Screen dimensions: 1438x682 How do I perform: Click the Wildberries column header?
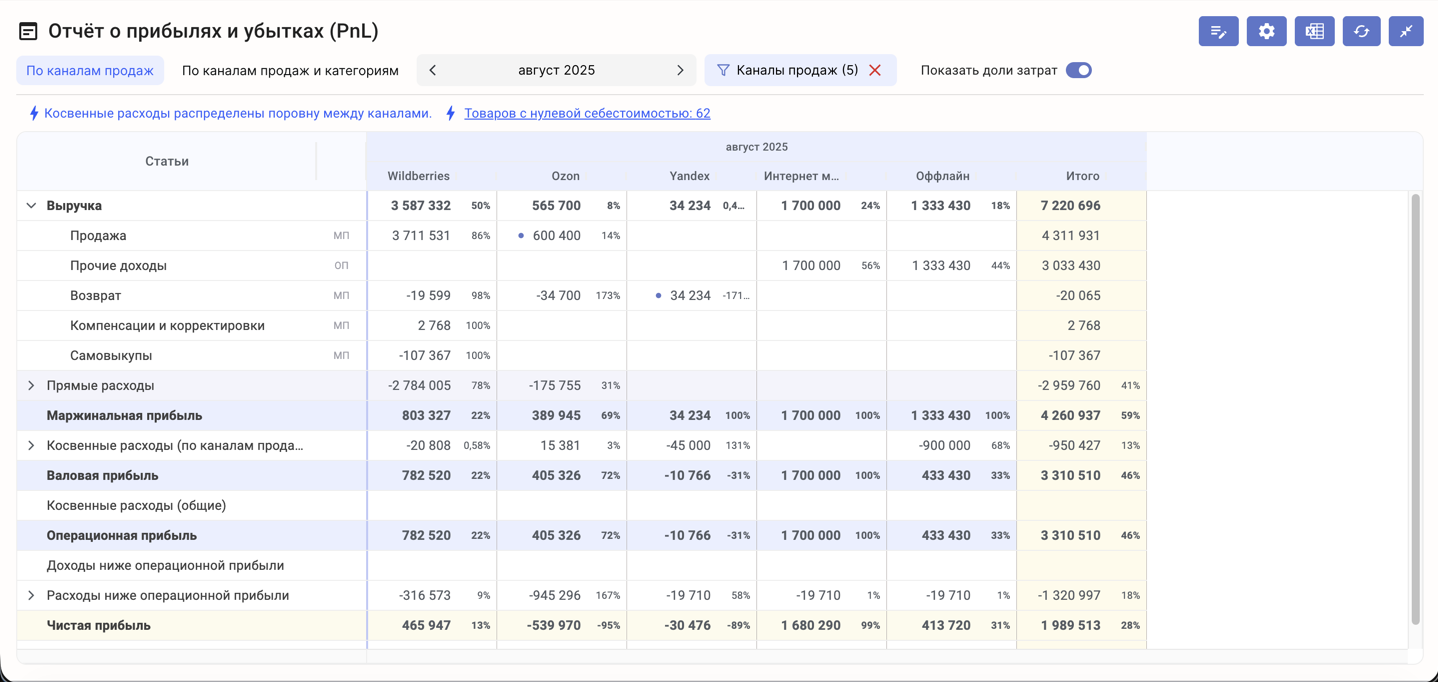[418, 176]
